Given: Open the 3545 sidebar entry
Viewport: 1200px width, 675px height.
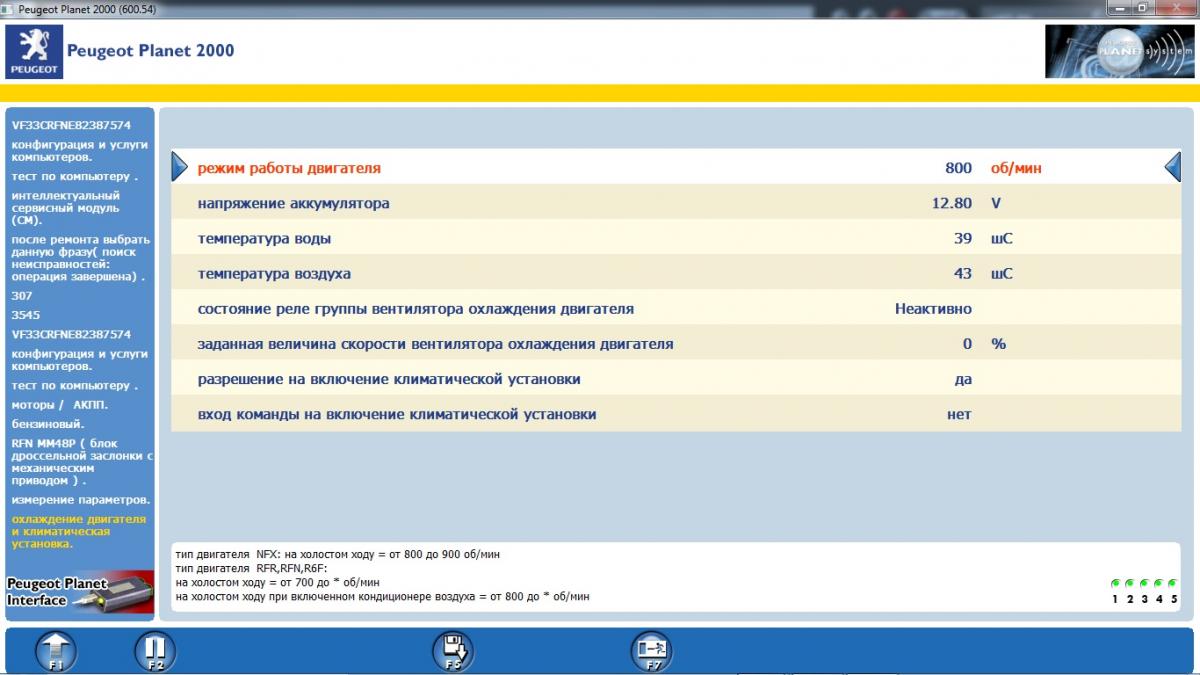Looking at the screenshot, I should pyautogui.click(x=26, y=315).
